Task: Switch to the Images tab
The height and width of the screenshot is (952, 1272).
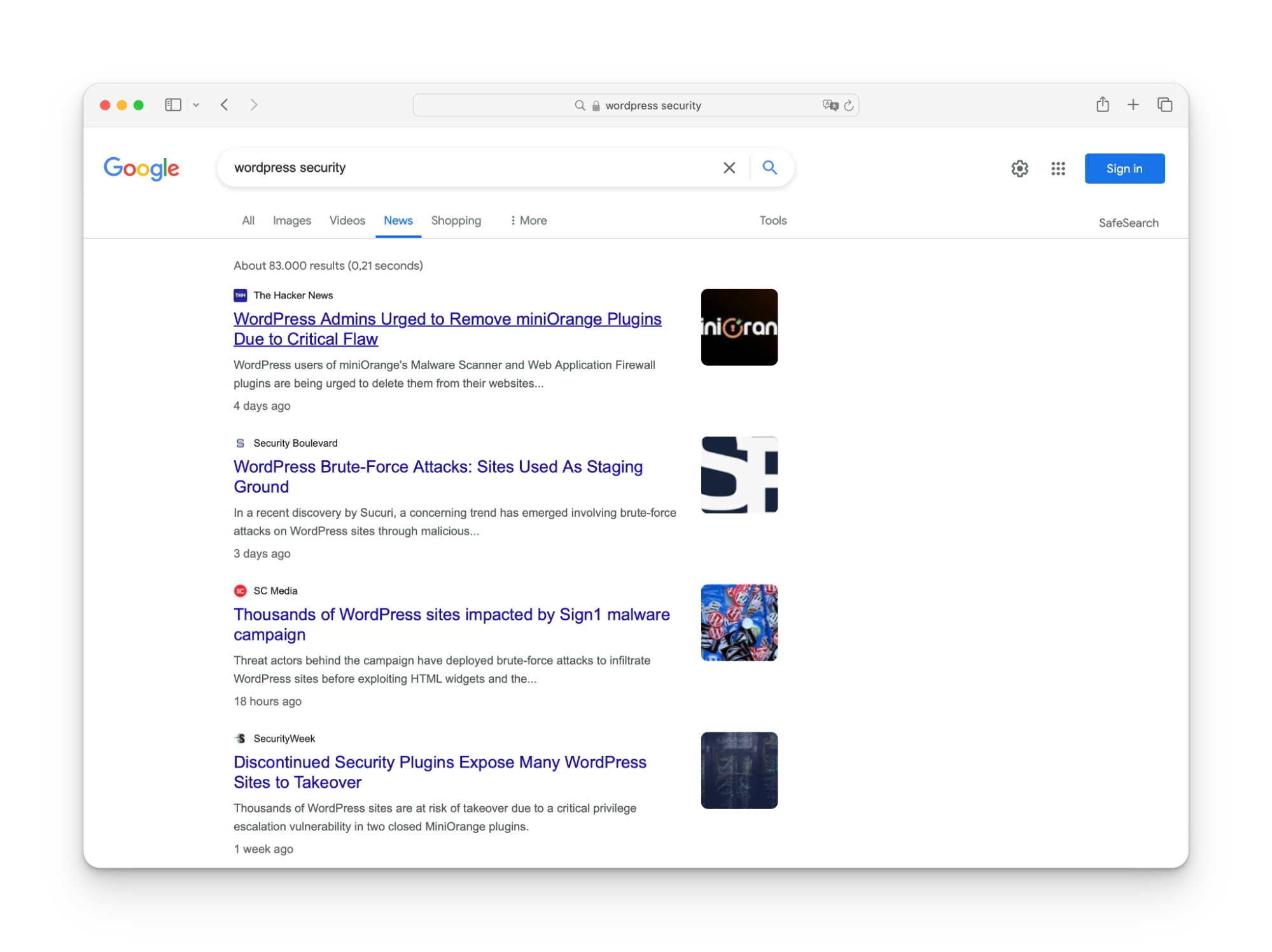Action: tap(292, 220)
